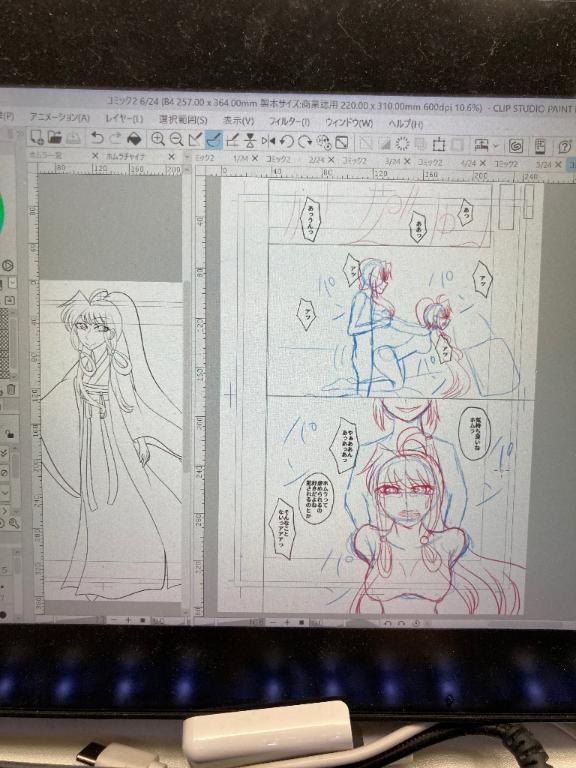576x768 pixels.
Task: Click the Fit to screen icon
Action: point(342,143)
